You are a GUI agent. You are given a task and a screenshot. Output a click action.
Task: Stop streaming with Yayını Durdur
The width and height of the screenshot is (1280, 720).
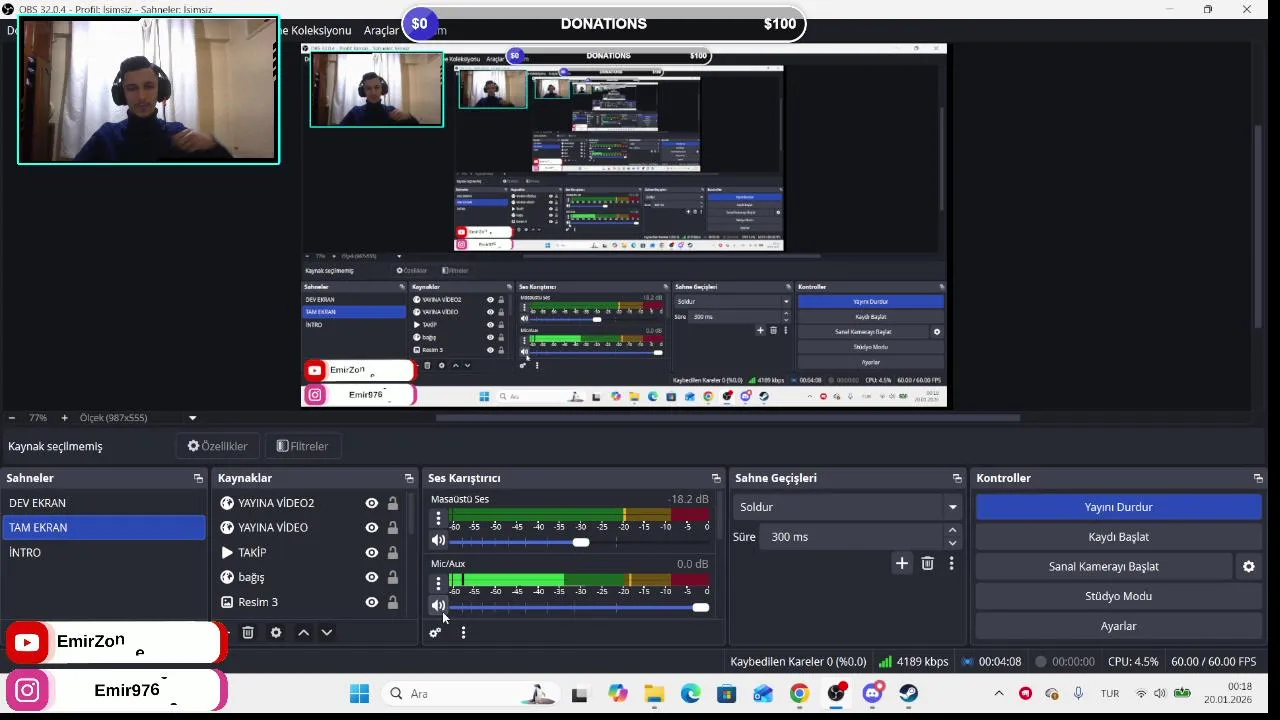(x=1118, y=507)
